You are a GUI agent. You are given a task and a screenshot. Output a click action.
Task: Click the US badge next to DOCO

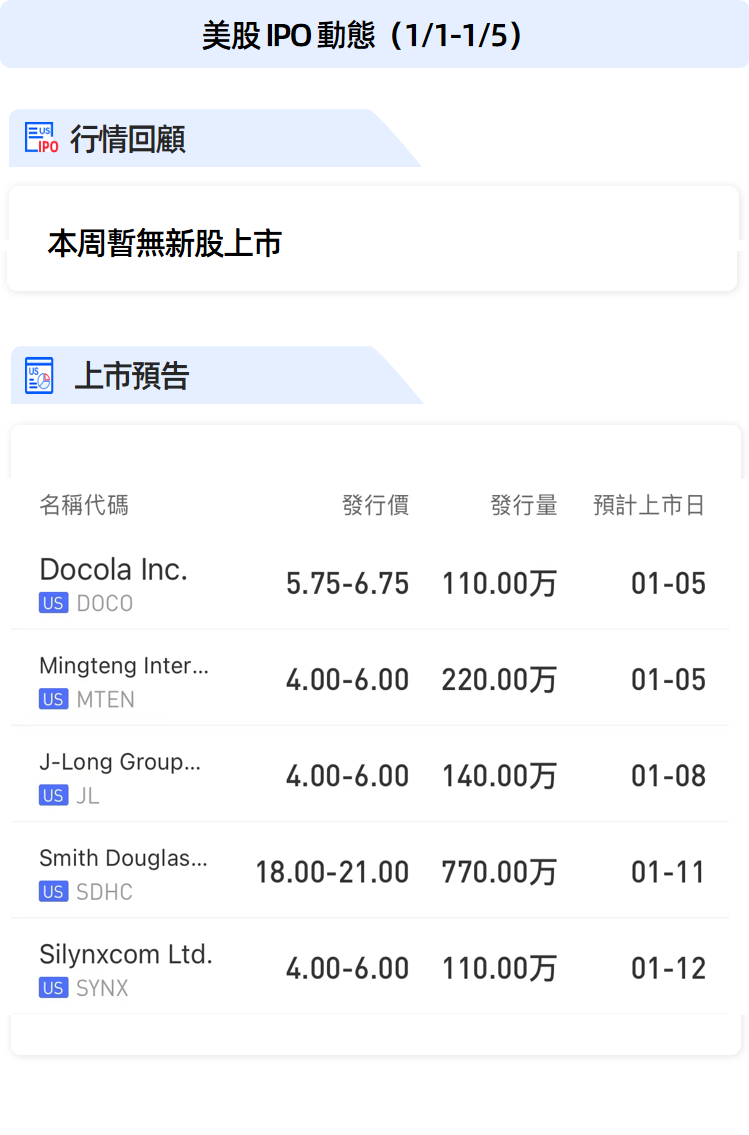point(53,603)
